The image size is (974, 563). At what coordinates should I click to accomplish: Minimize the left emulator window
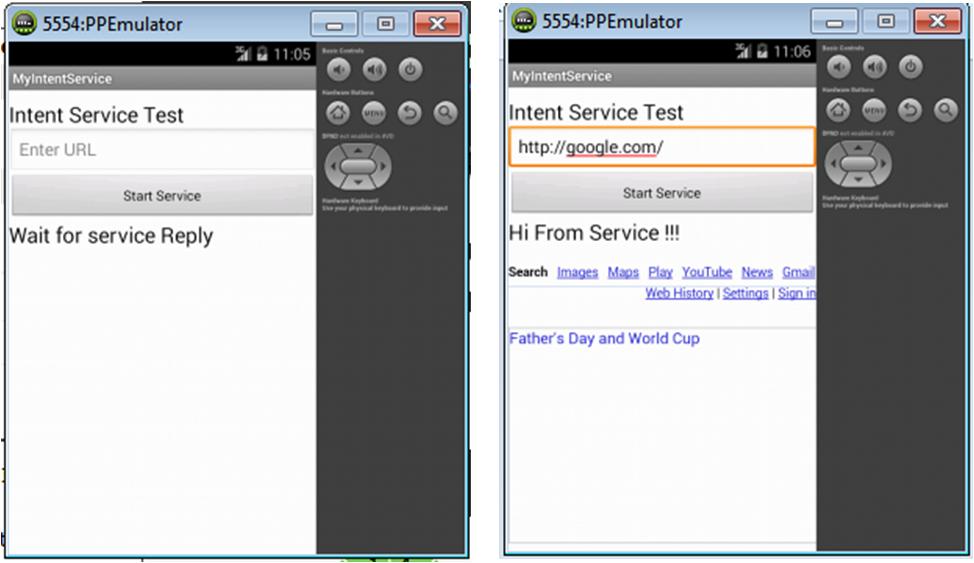point(334,24)
